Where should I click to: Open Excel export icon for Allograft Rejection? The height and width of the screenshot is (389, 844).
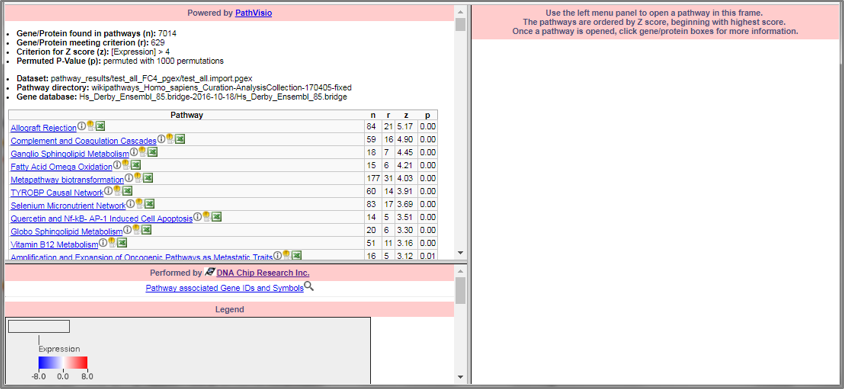100,126
